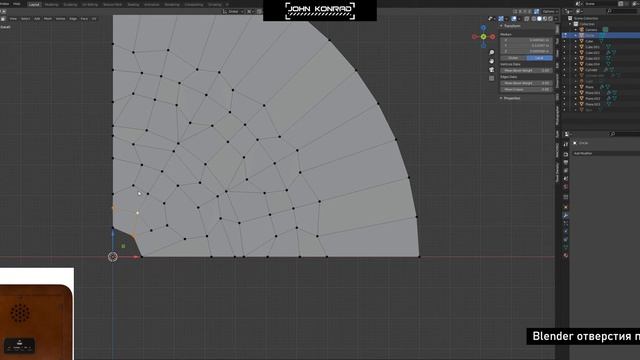
Task: Open the Options dropdown in viewport header
Action: click(x=551, y=11)
